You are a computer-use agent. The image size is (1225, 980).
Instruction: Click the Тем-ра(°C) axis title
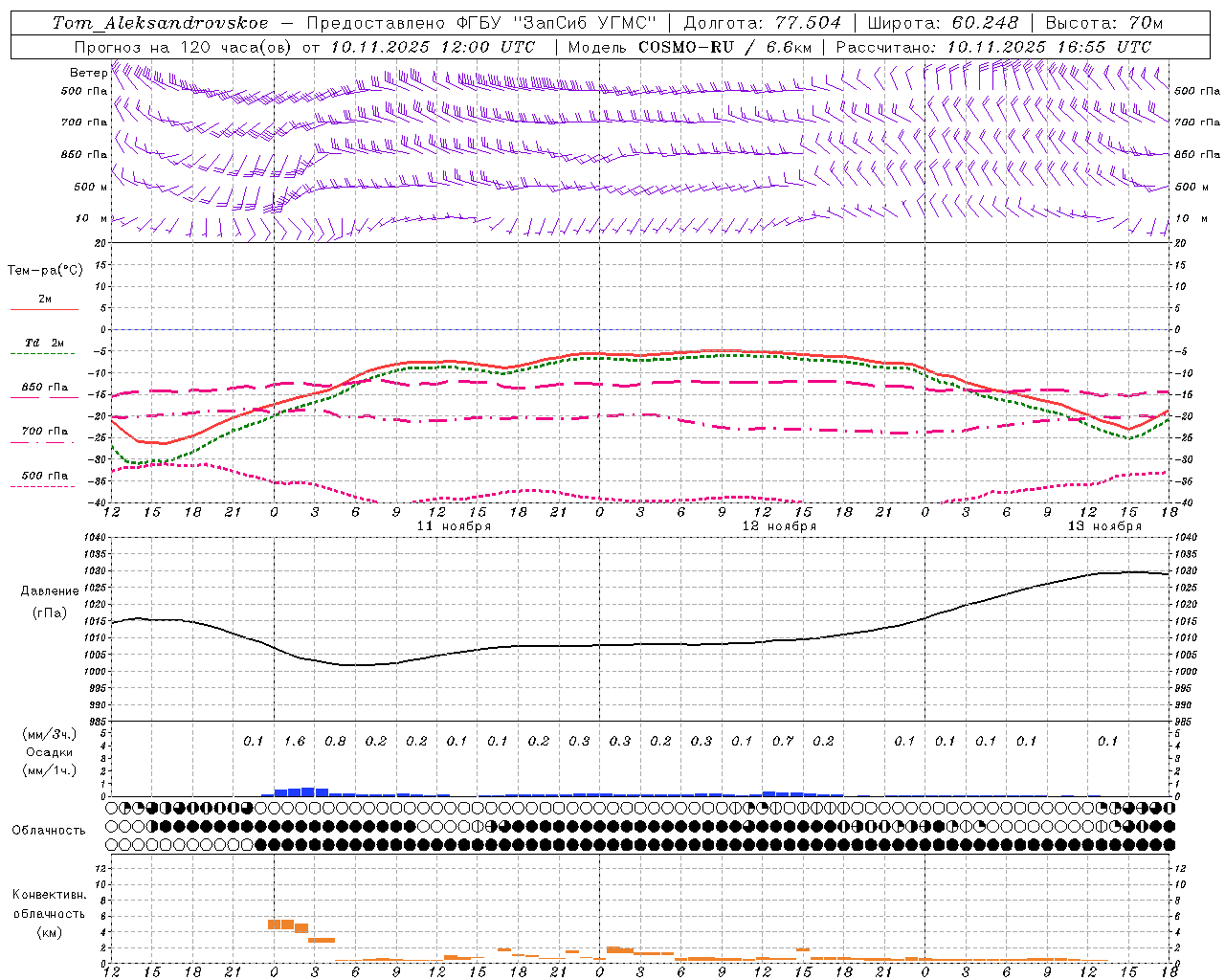coord(45,271)
